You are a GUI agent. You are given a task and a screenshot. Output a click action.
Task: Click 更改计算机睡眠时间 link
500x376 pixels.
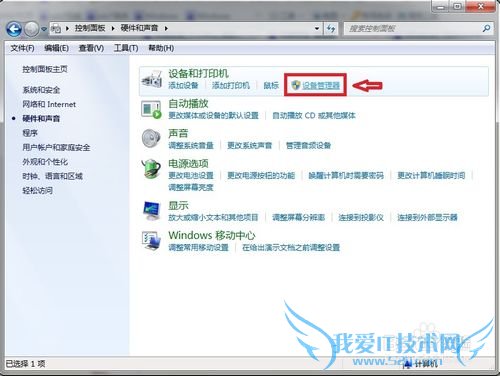431,176
